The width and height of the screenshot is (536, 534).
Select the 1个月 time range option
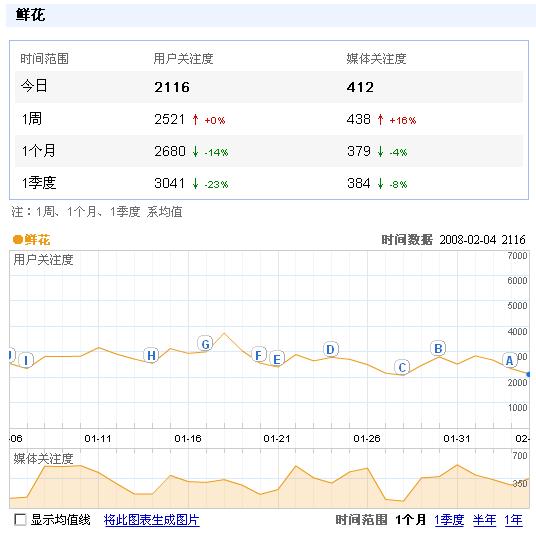[x=411, y=520]
